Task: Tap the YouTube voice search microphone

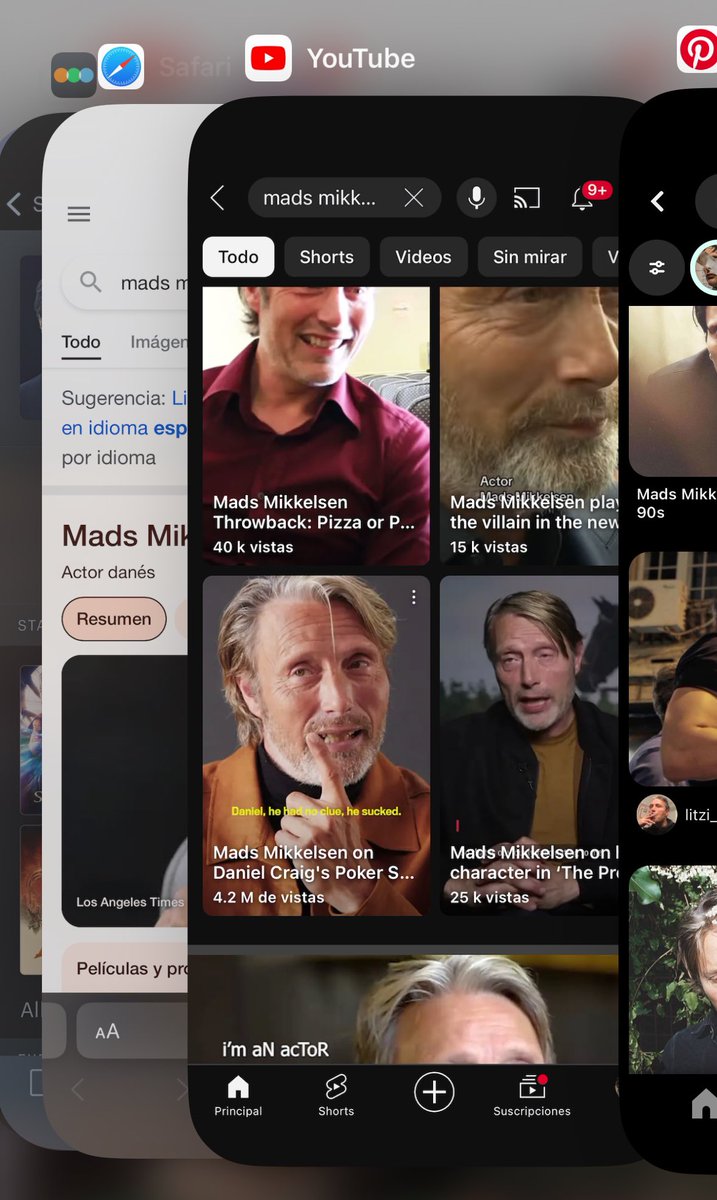Action: (477, 198)
